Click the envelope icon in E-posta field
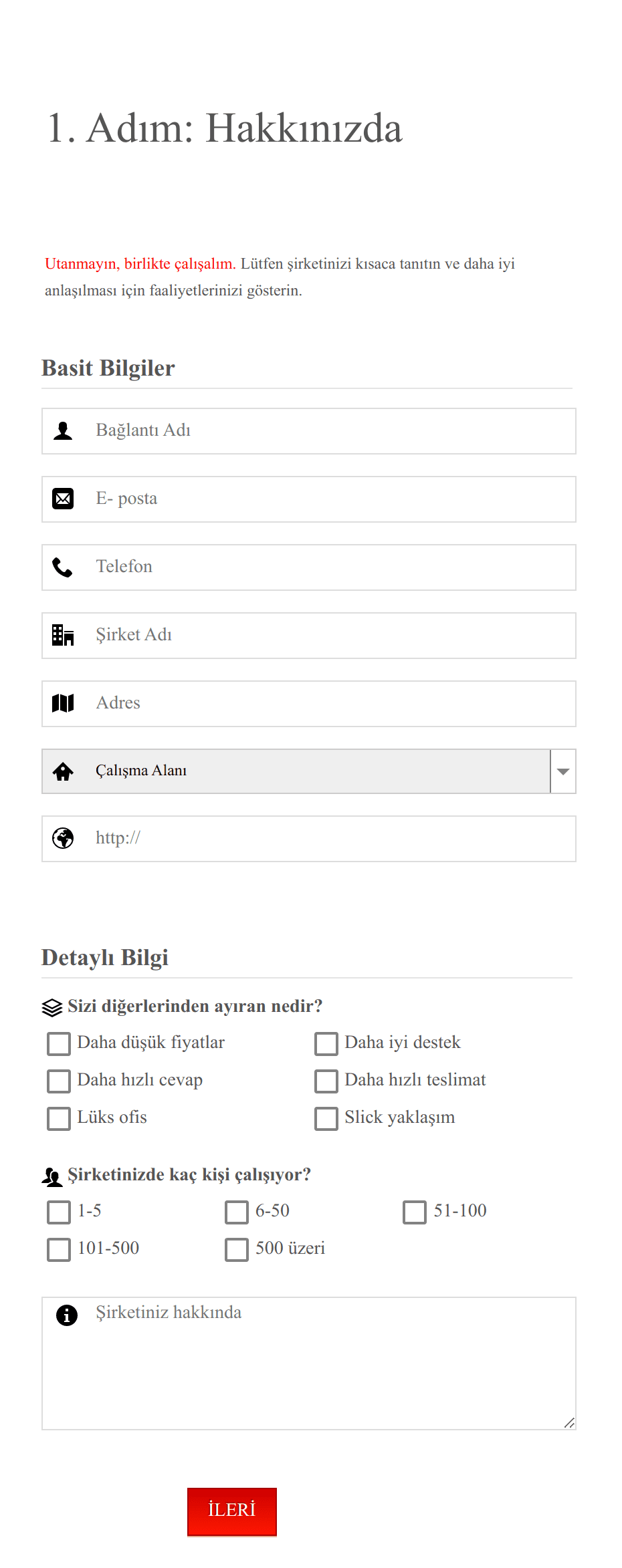Screen dimensions: 622x1568 (63, 499)
